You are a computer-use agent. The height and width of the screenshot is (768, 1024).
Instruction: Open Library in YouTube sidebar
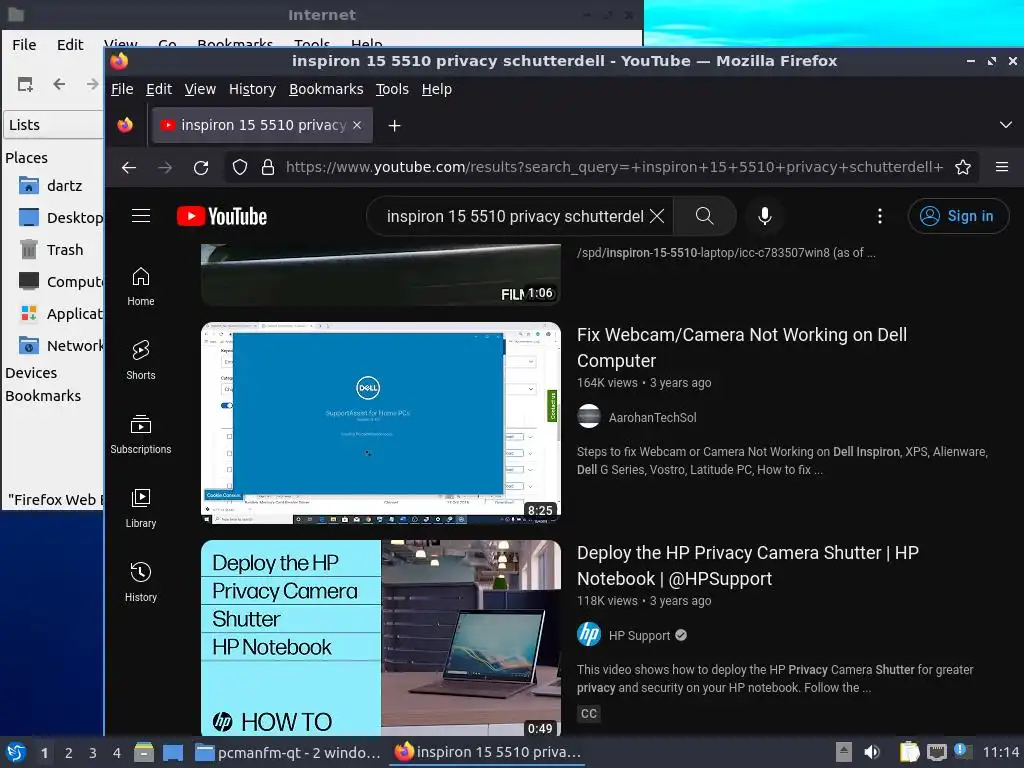(140, 508)
